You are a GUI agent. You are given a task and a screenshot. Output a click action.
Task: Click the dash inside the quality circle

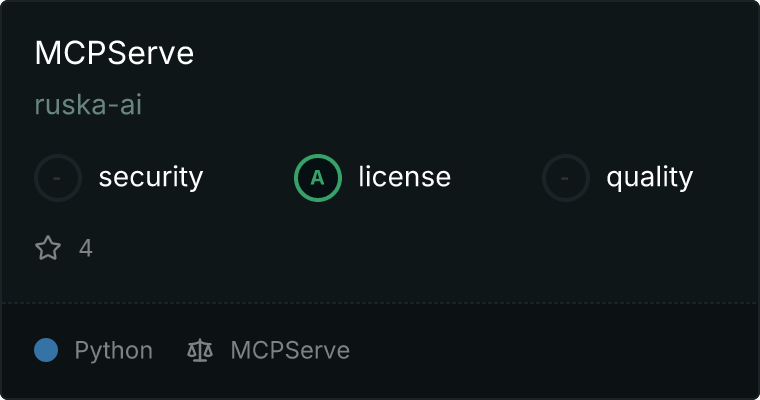(565, 178)
